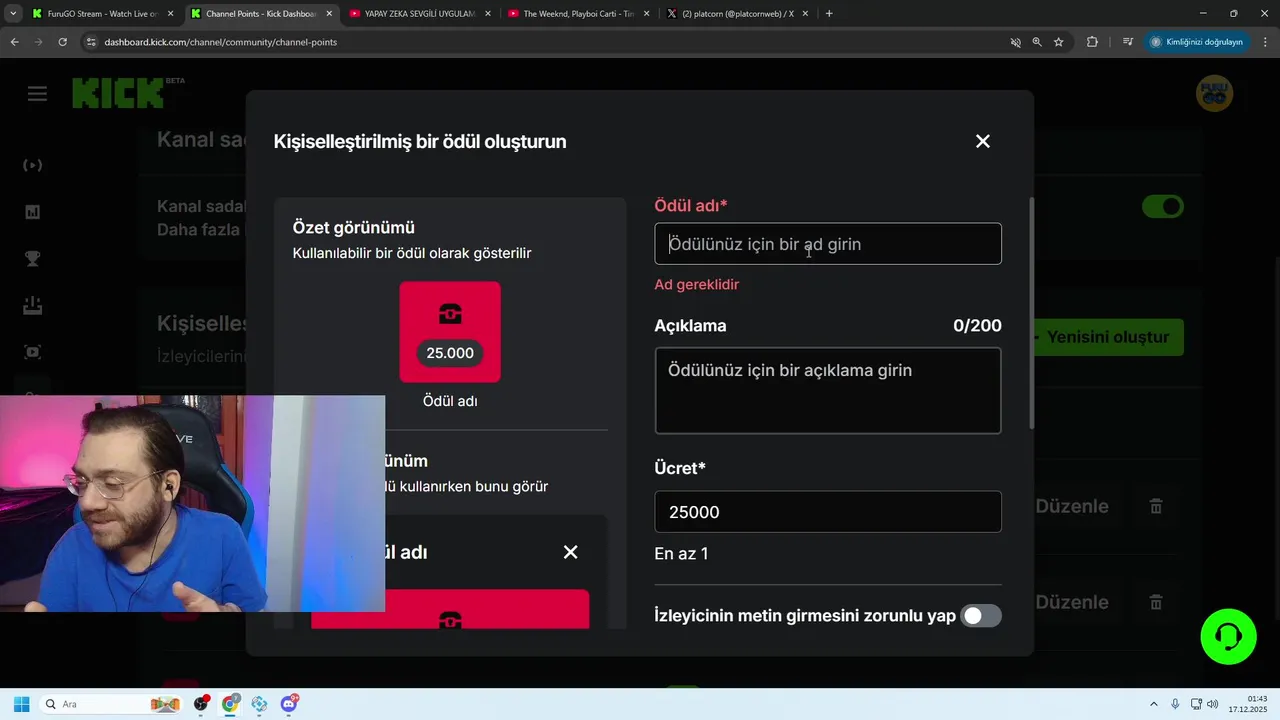Image resolution: width=1280 pixels, height=720 pixels.
Task: Click the Ödül adı name input field
Action: [828, 244]
